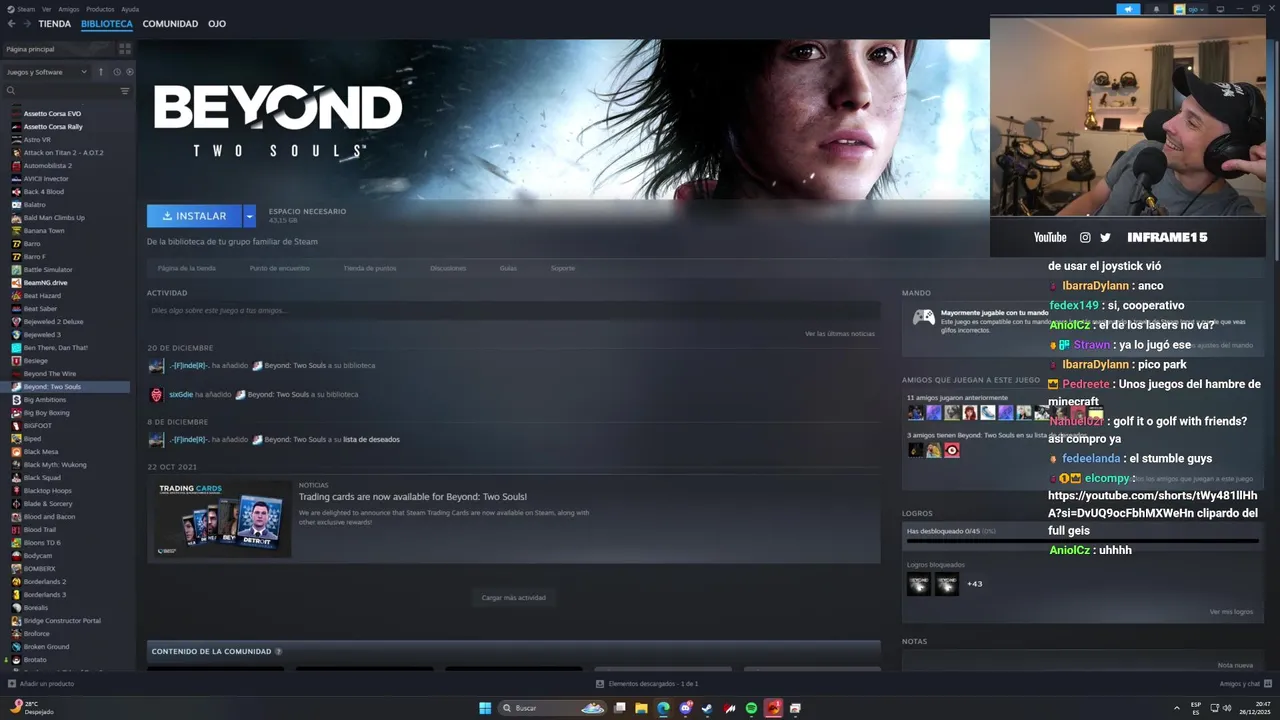Click the sort ascending arrow in sidebar
Screen dimensions: 1280x720
click(x=100, y=72)
